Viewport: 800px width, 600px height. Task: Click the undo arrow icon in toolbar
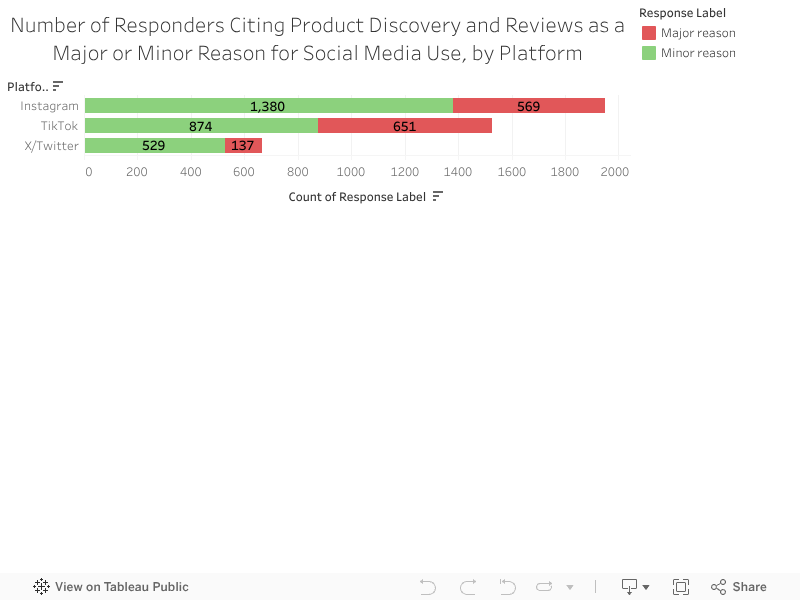click(428, 587)
